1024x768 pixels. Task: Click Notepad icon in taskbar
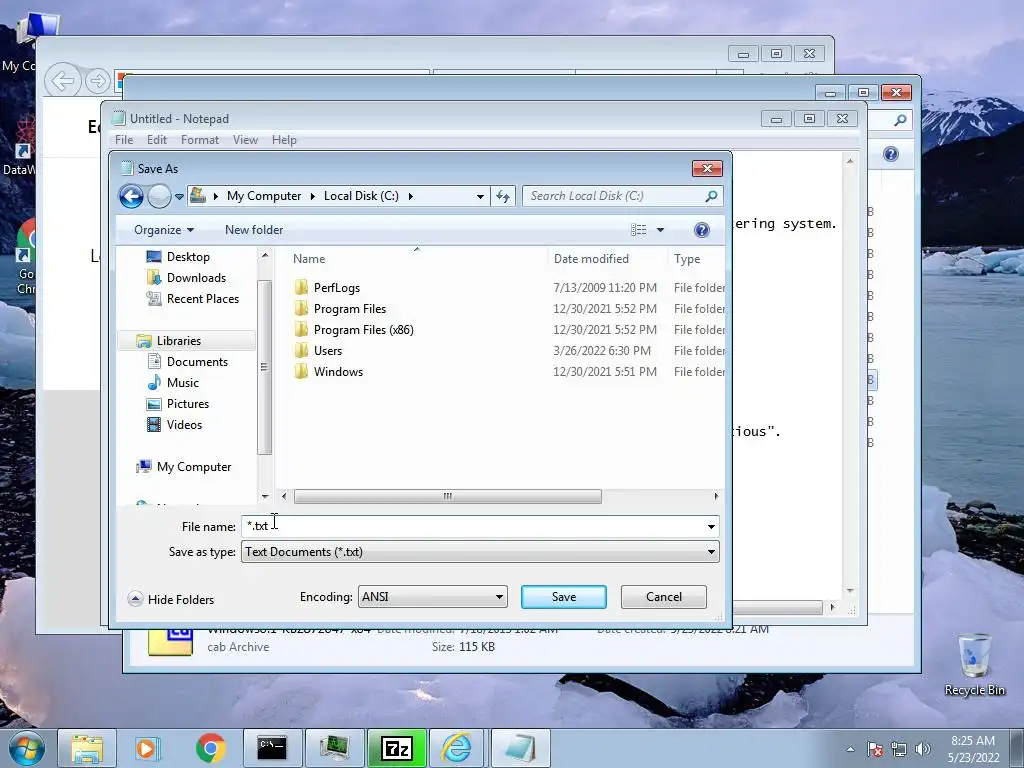coord(520,748)
